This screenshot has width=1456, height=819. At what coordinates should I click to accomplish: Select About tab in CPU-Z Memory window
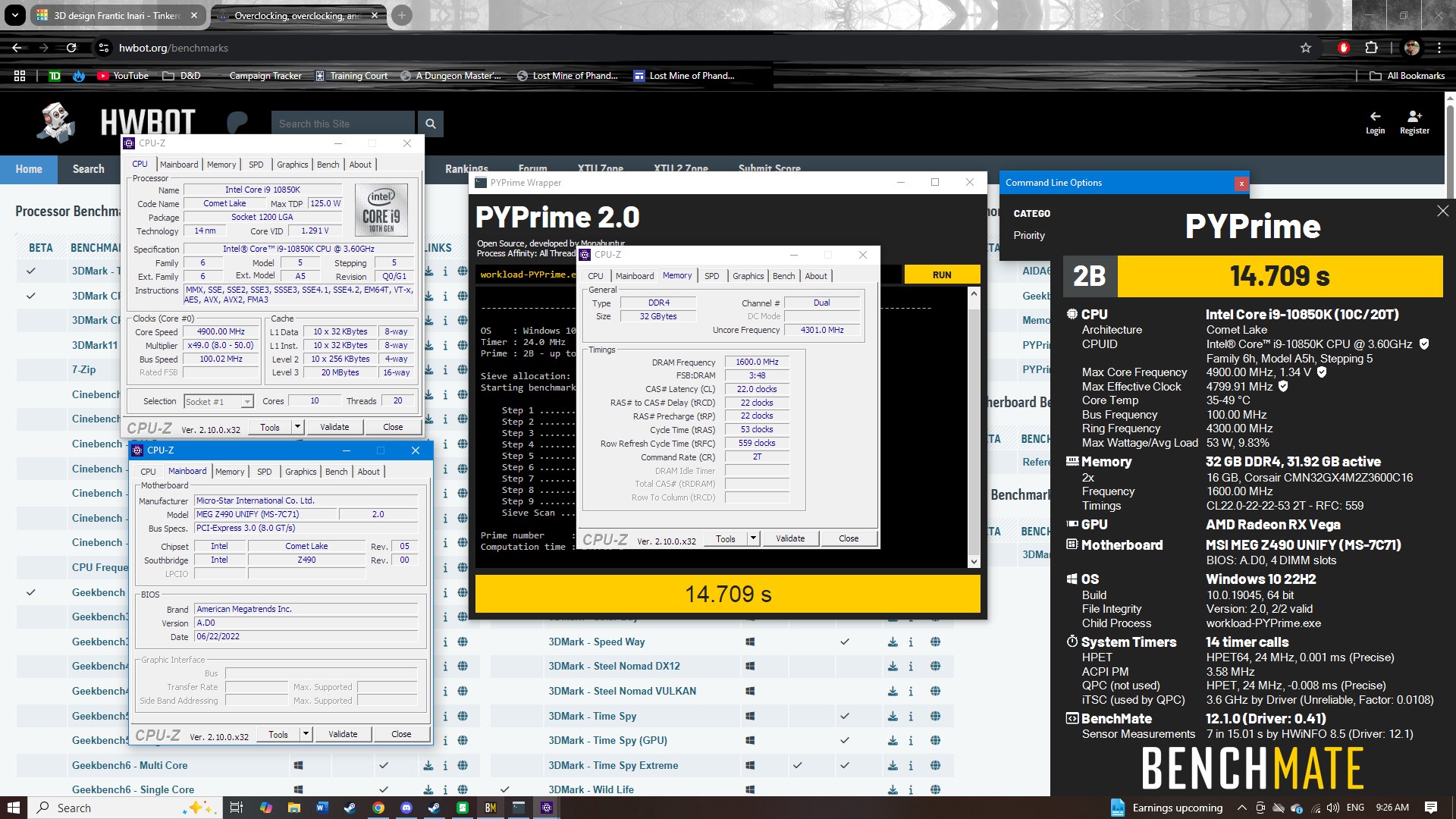816,276
